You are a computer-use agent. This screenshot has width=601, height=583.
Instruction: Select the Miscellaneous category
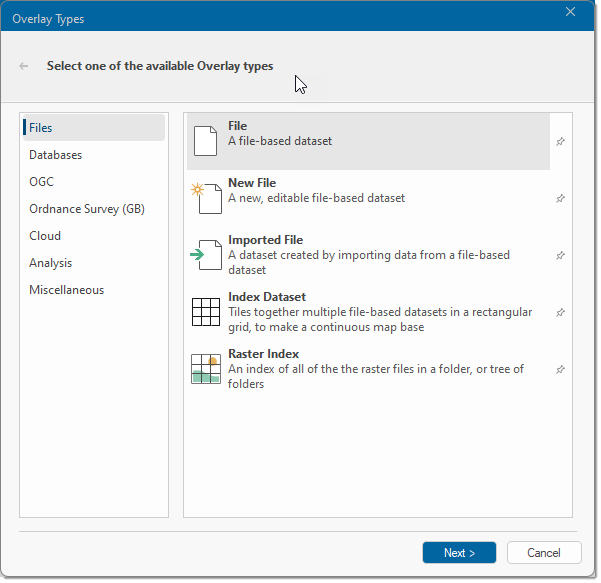[x=67, y=290]
